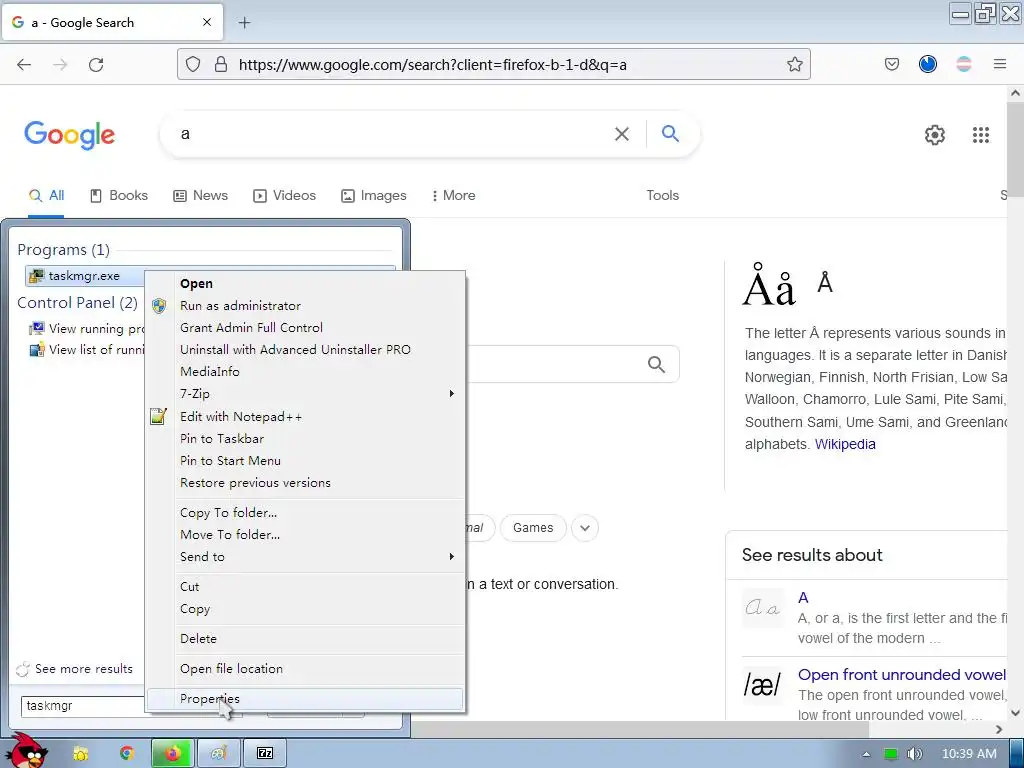
Task: Click the volume speaker tray icon
Action: point(914,754)
